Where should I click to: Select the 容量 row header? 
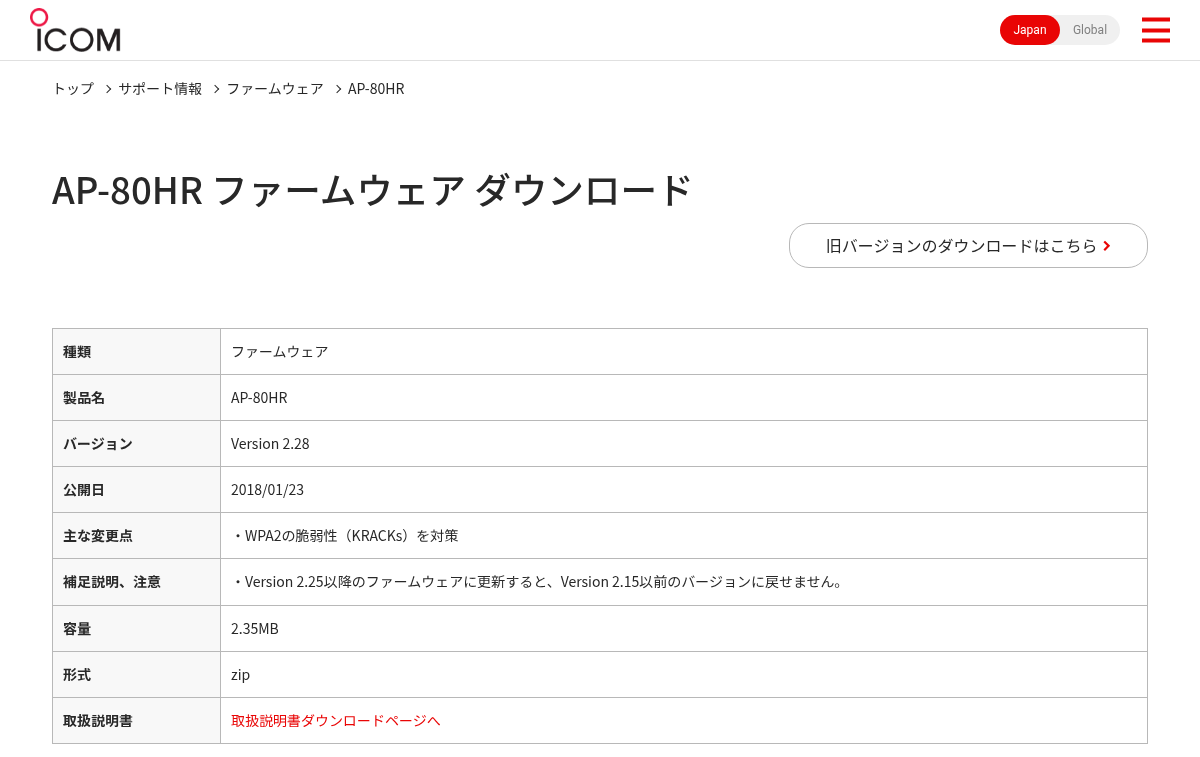pos(136,628)
